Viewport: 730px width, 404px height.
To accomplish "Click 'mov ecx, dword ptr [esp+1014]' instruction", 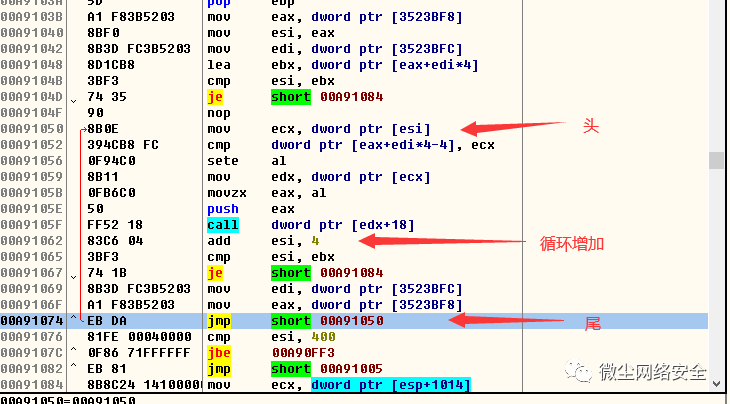I will tap(339, 385).
